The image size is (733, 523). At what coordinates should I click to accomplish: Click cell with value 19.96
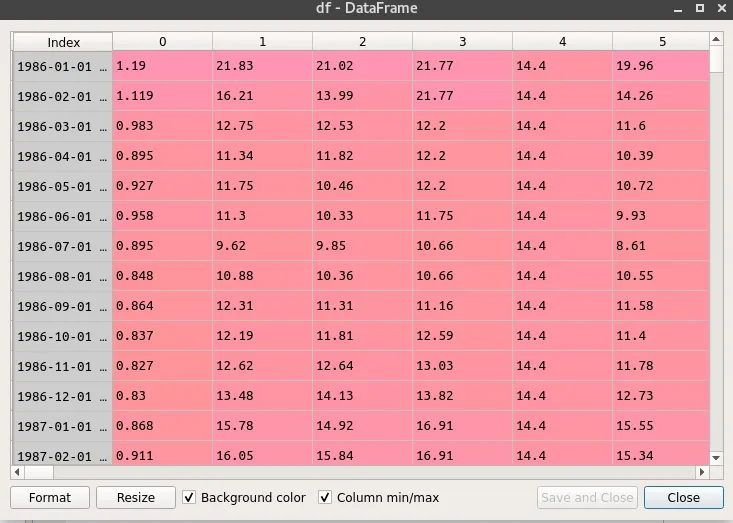tap(661, 66)
